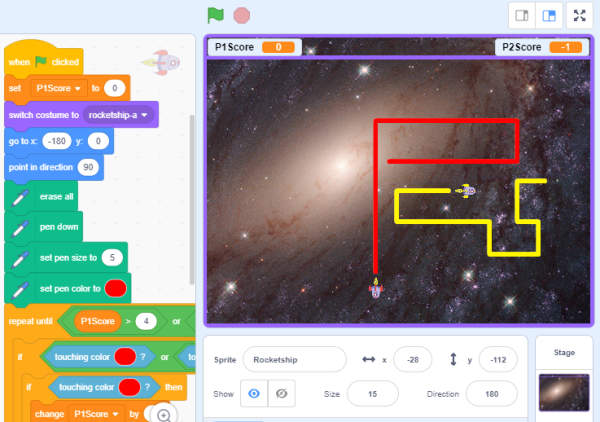Click the red pen color swatch
The height and width of the screenshot is (422, 600).
115,289
